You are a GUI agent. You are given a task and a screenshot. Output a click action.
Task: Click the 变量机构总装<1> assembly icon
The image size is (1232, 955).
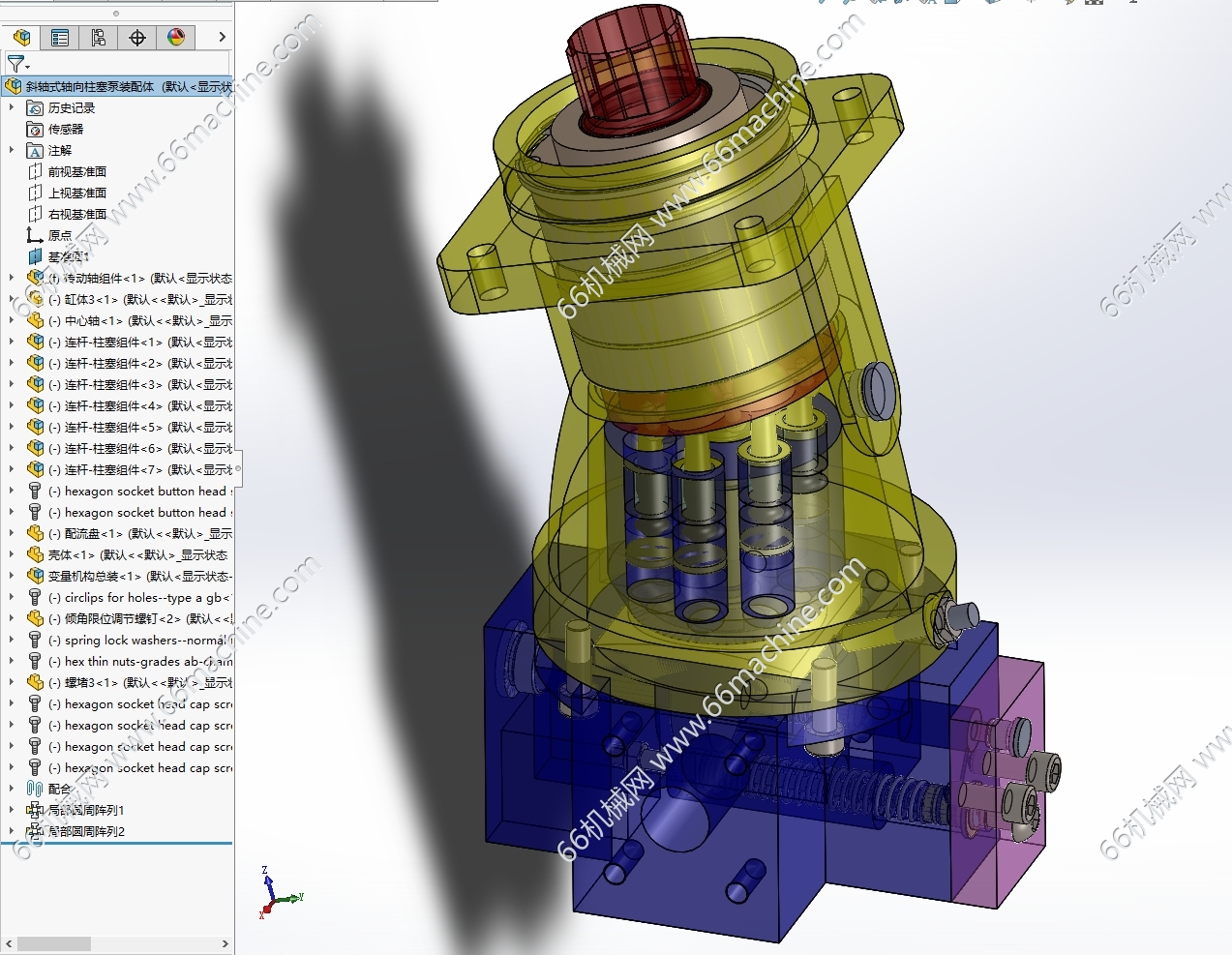[35, 576]
